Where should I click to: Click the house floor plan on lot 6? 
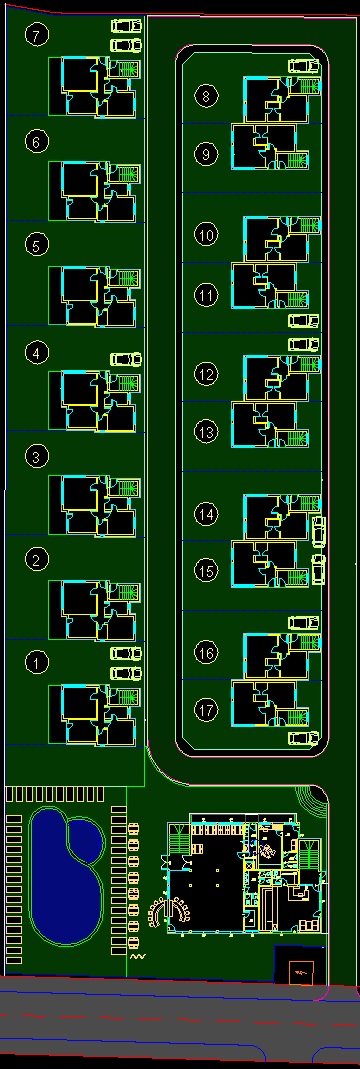(x=101, y=192)
